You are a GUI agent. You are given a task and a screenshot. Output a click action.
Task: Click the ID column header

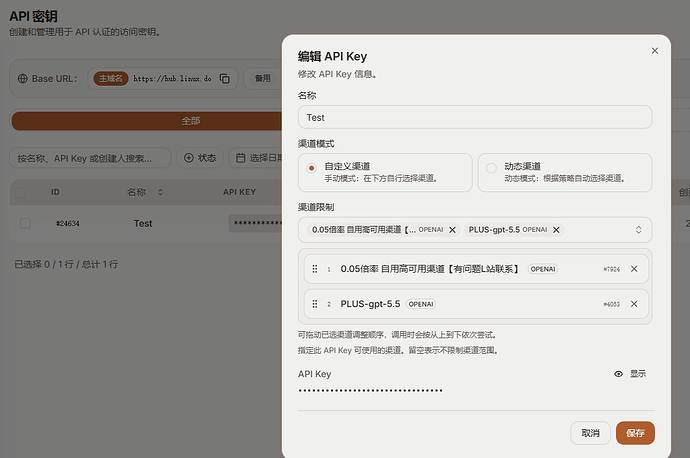(55, 192)
